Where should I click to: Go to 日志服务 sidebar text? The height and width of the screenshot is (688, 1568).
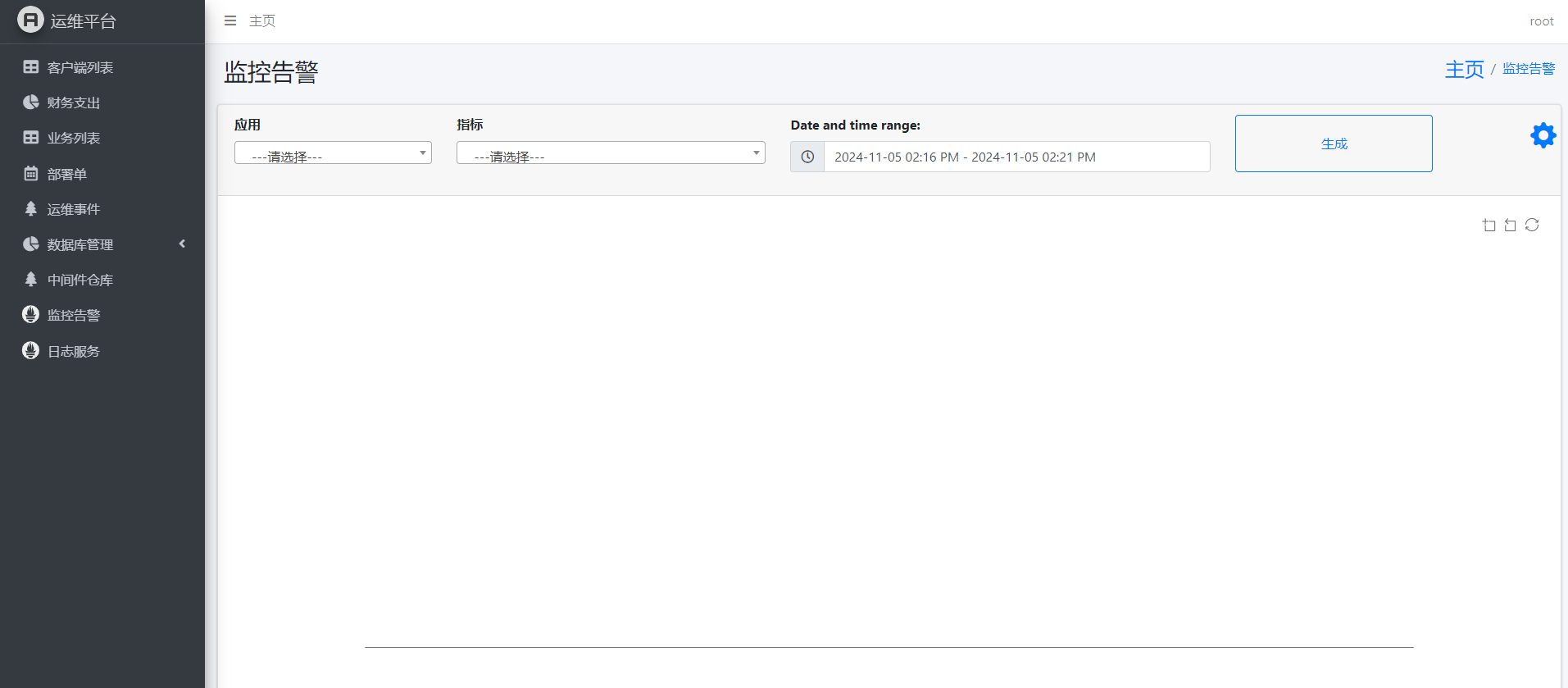(74, 351)
